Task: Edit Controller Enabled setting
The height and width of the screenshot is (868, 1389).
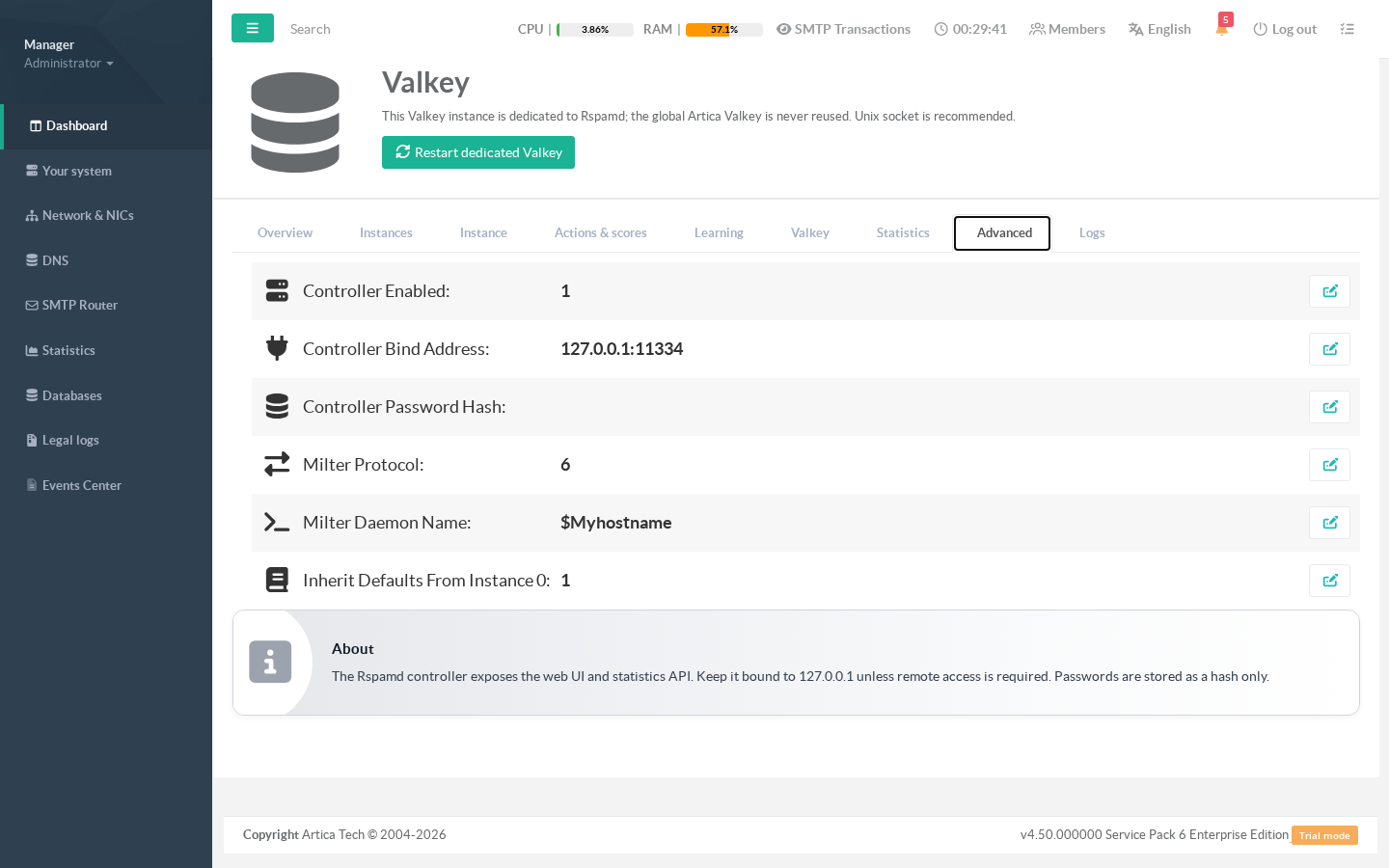Action: (x=1329, y=291)
